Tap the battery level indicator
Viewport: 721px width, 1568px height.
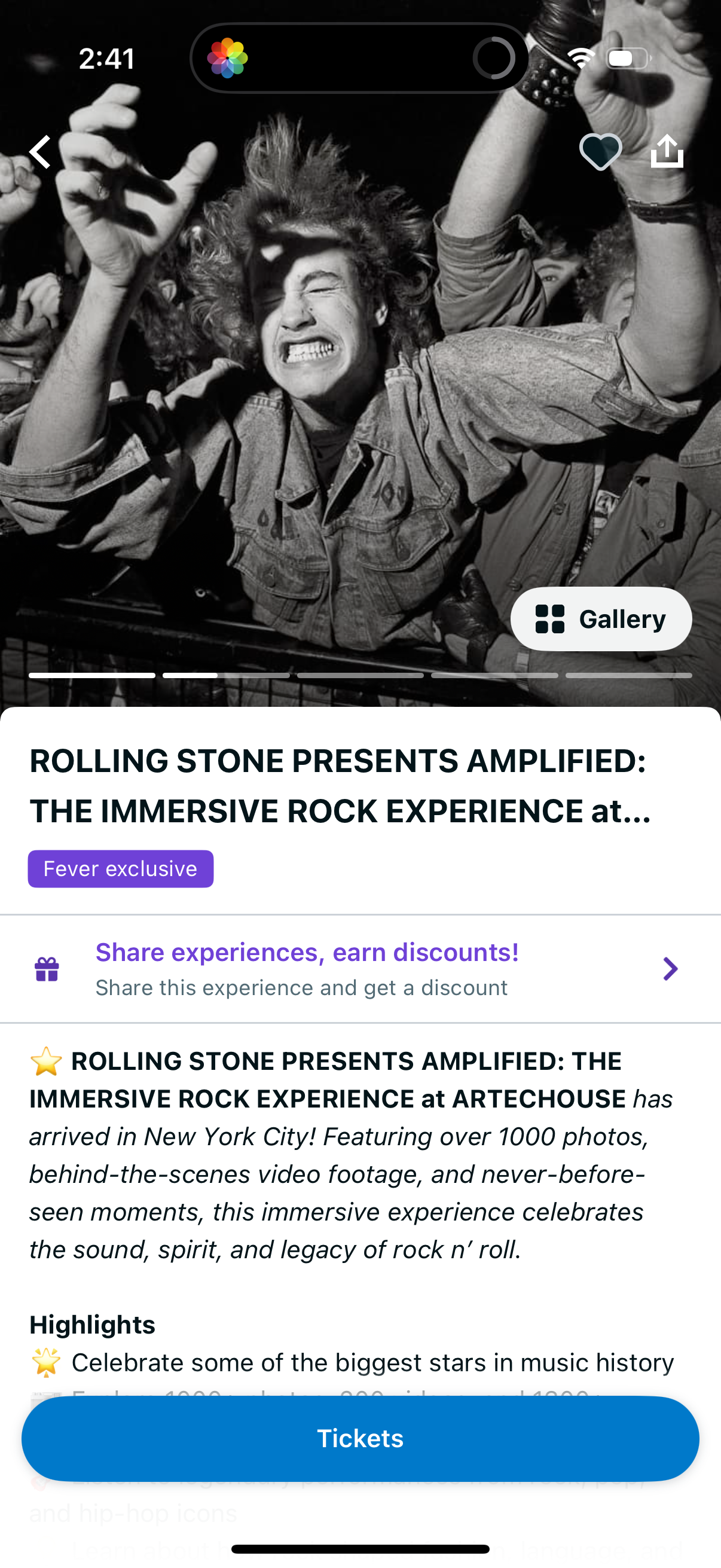(629, 58)
